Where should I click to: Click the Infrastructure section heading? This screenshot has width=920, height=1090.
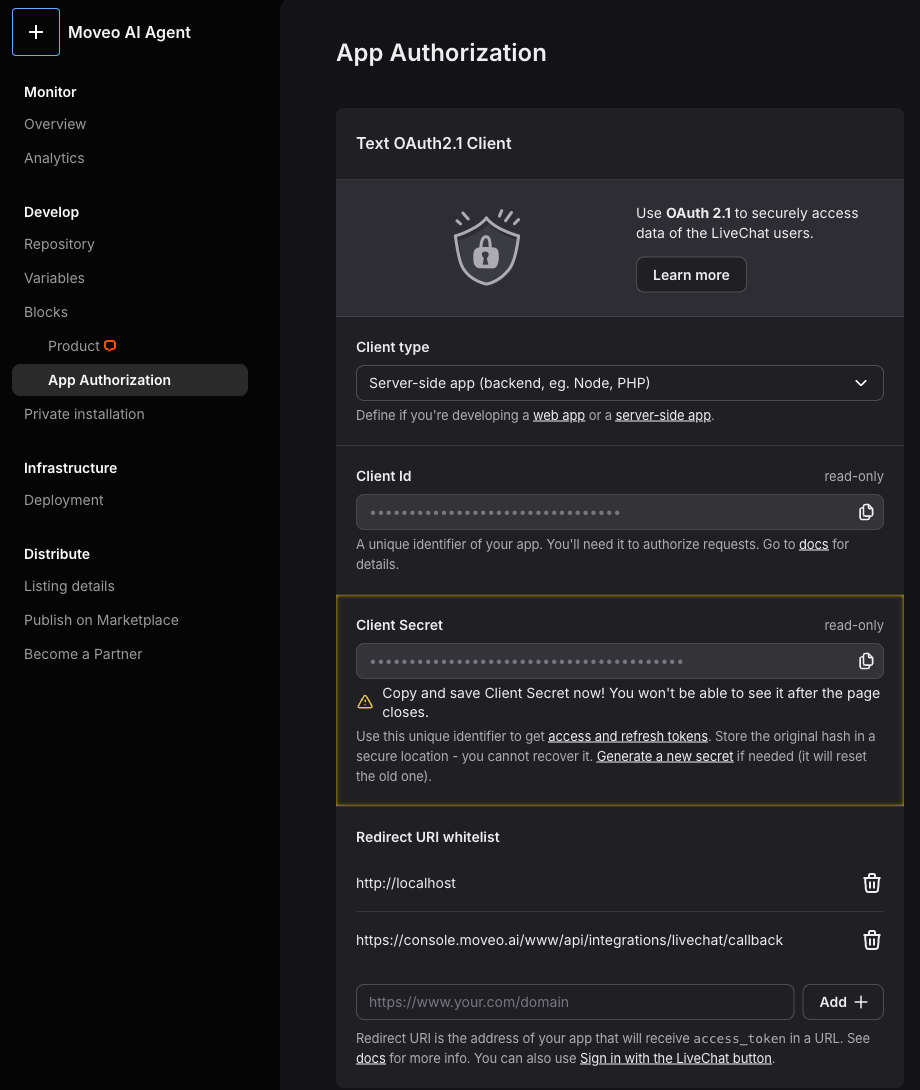(70, 469)
